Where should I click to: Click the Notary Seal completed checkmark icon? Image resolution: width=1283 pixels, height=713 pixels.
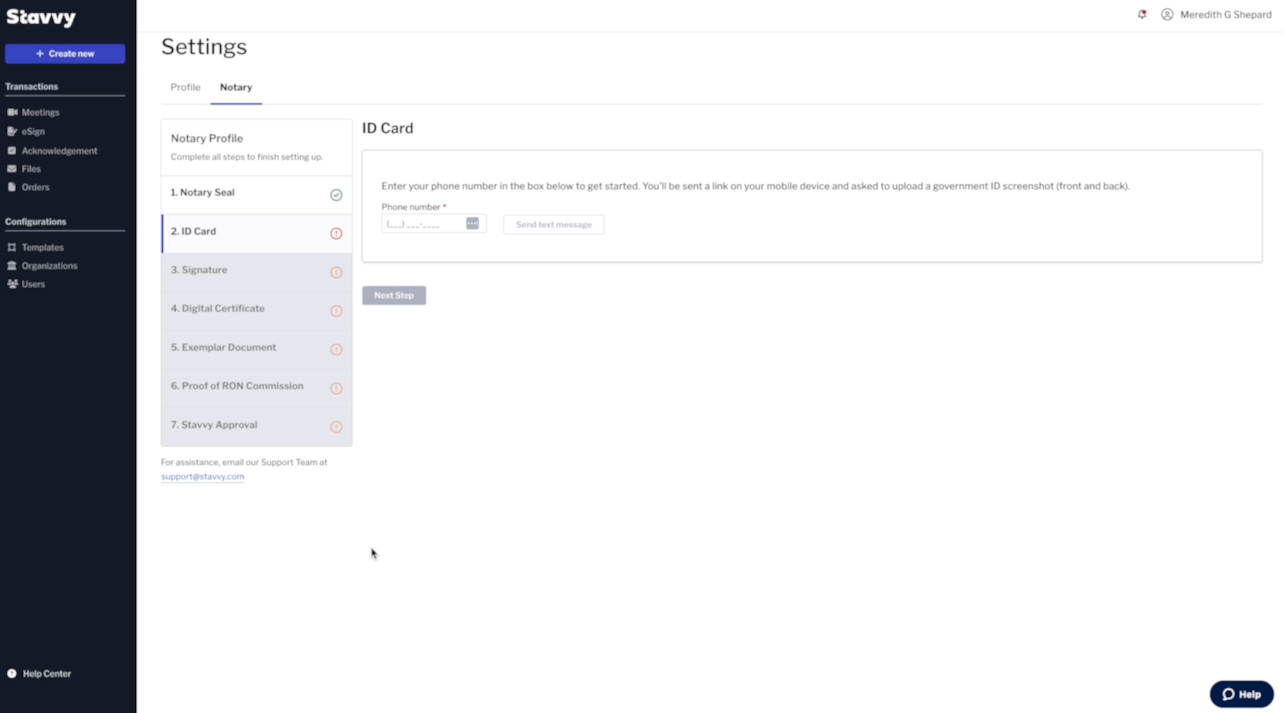click(336, 195)
